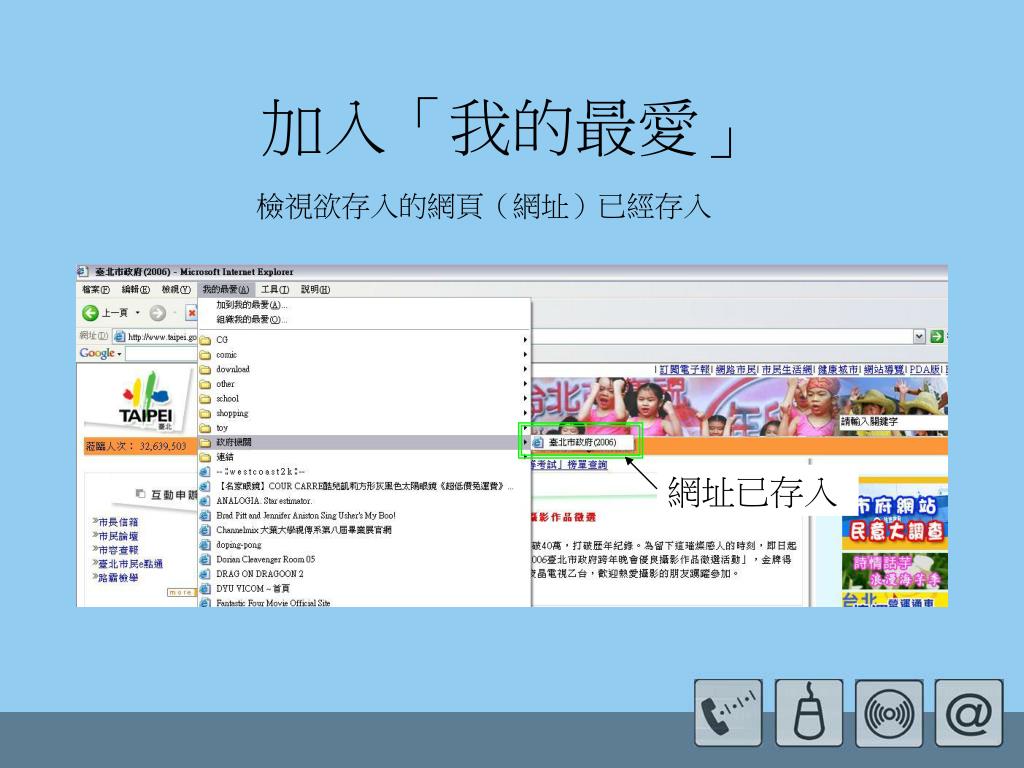Click the orange more button
Viewport: 1024px width, 768px height.
click(x=181, y=592)
